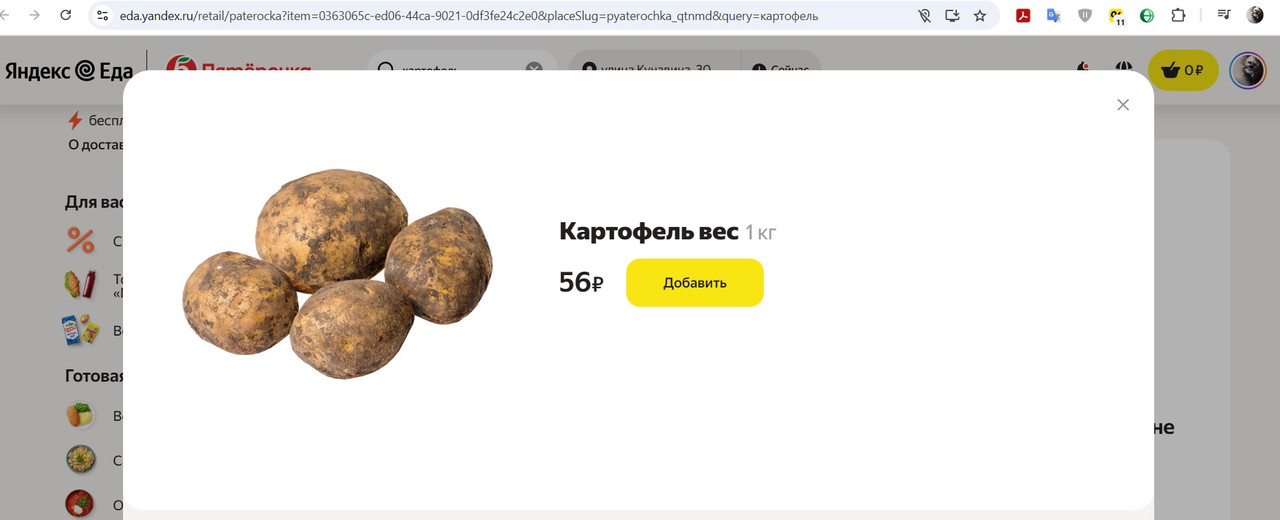Open the Adobe Acrobat extension
This screenshot has width=1280, height=520.
pyautogui.click(x=1023, y=16)
